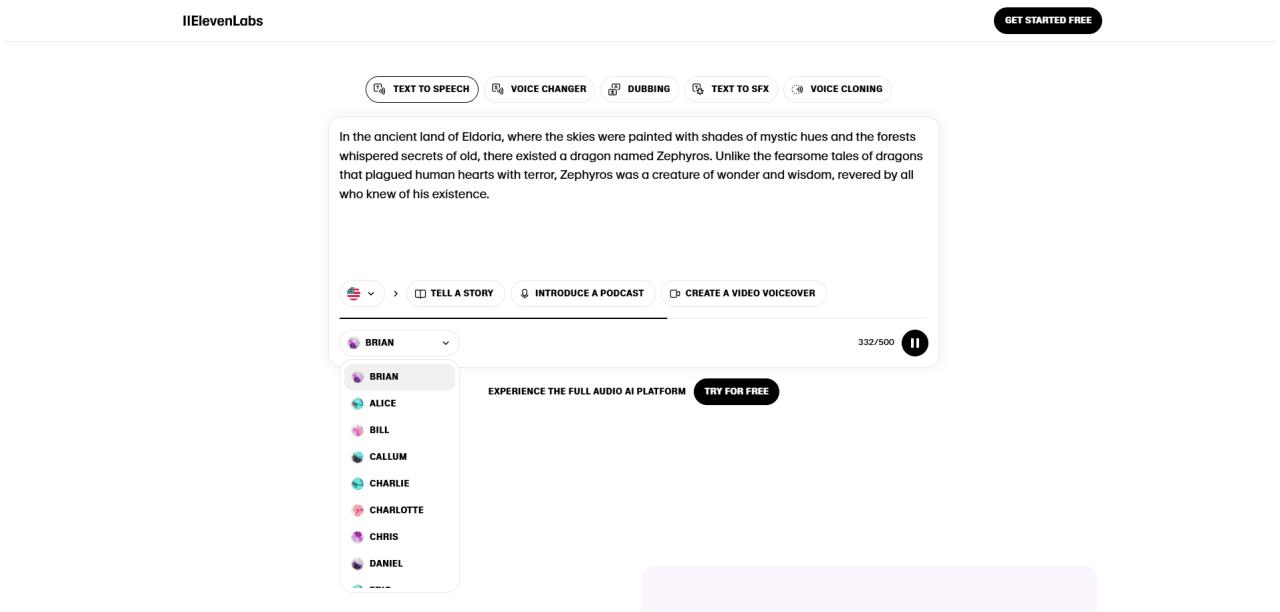Click Callum's dark avatar icon

[357, 457]
